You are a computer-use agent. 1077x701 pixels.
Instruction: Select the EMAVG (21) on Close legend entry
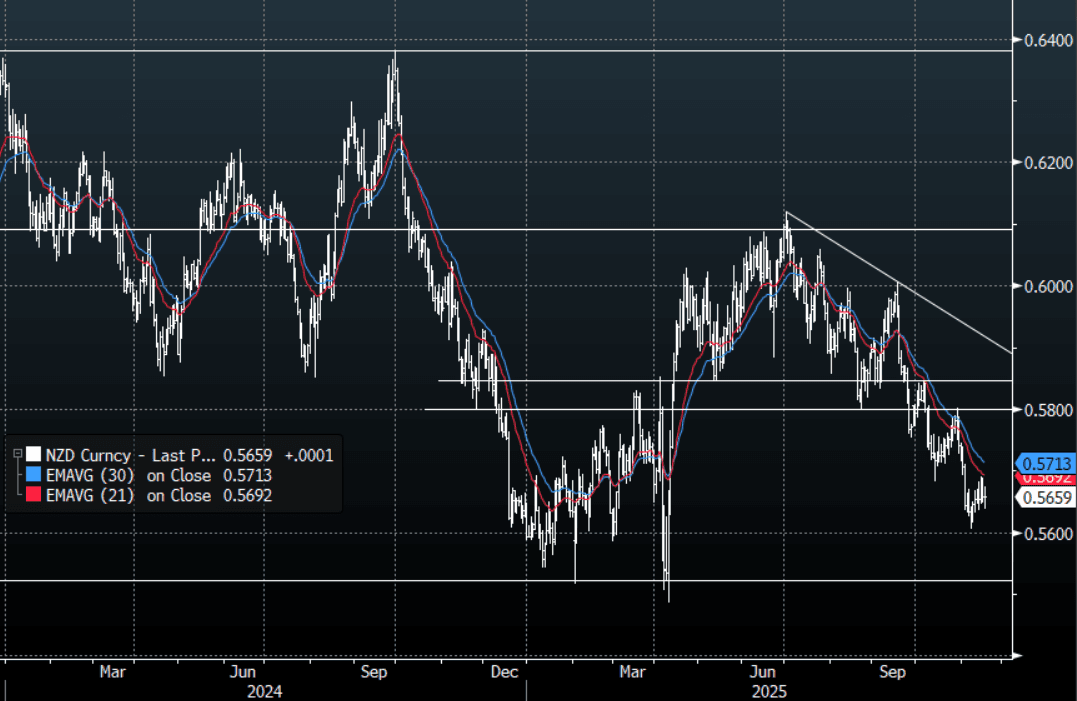[x=128, y=495]
